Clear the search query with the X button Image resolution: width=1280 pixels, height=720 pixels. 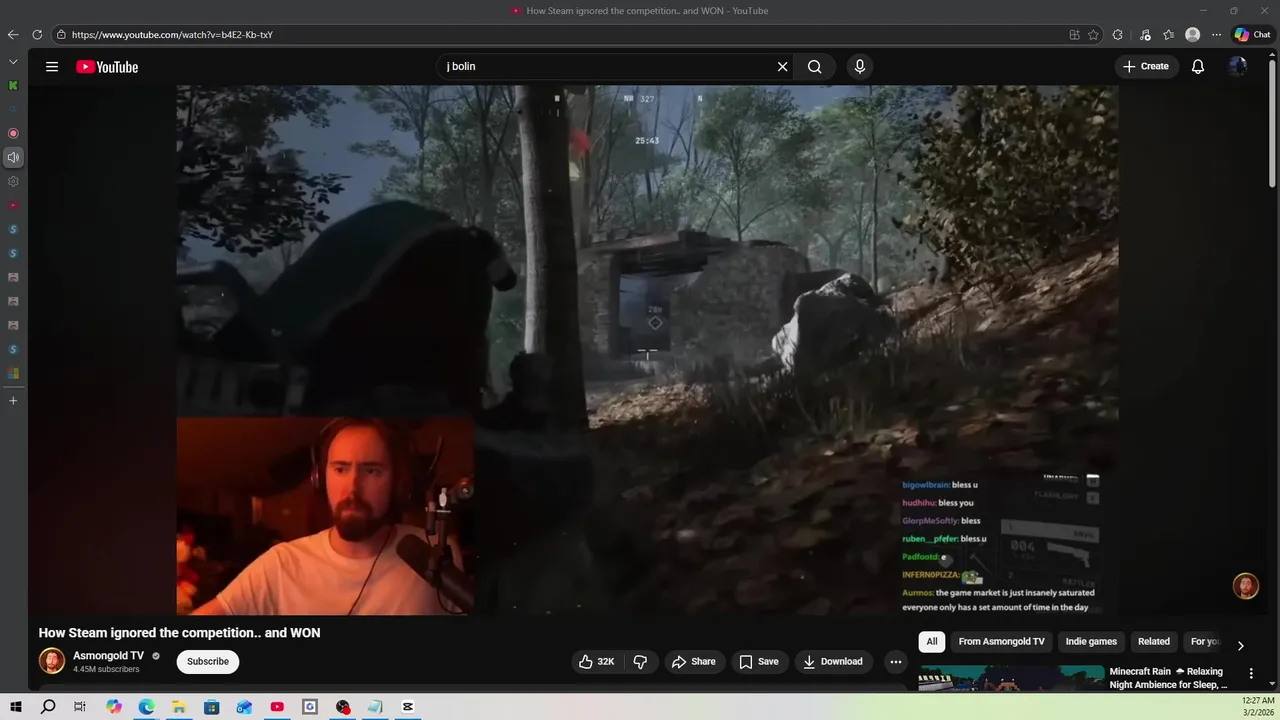[782, 67]
